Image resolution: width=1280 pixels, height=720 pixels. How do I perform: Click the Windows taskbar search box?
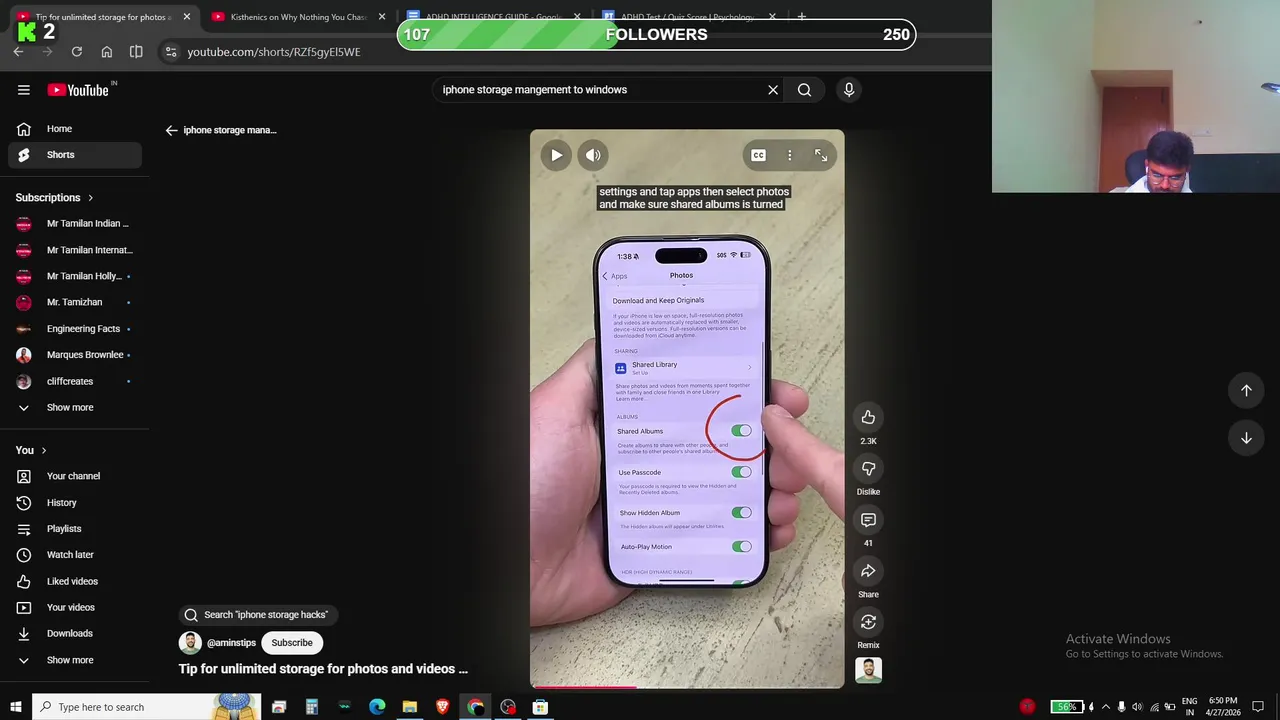pos(147,707)
